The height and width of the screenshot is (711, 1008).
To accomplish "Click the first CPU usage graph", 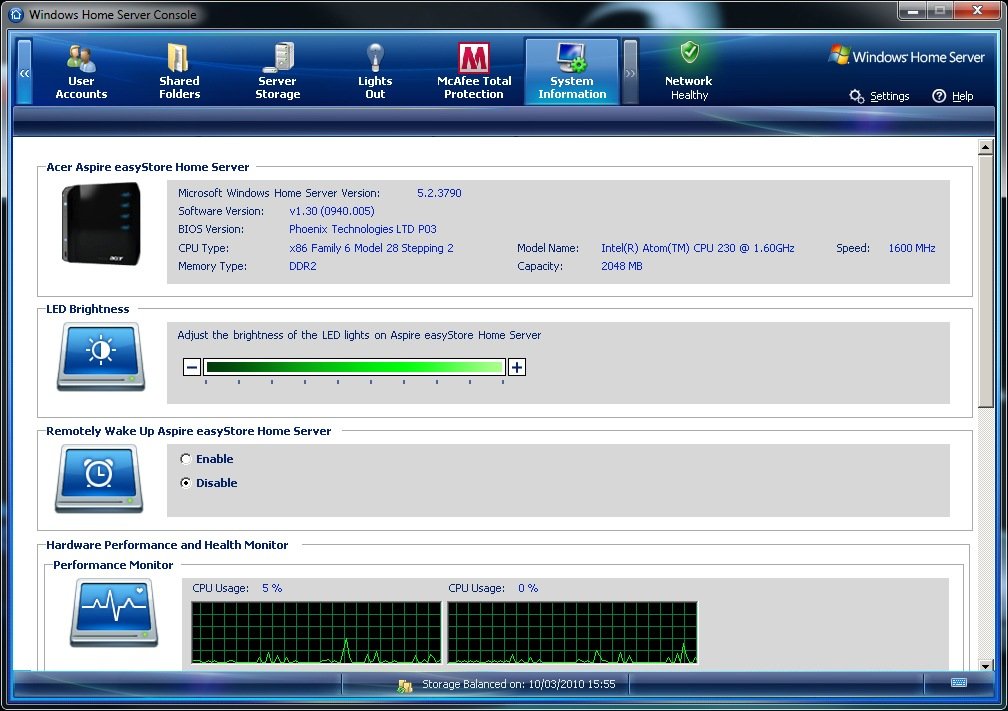I will click(316, 633).
